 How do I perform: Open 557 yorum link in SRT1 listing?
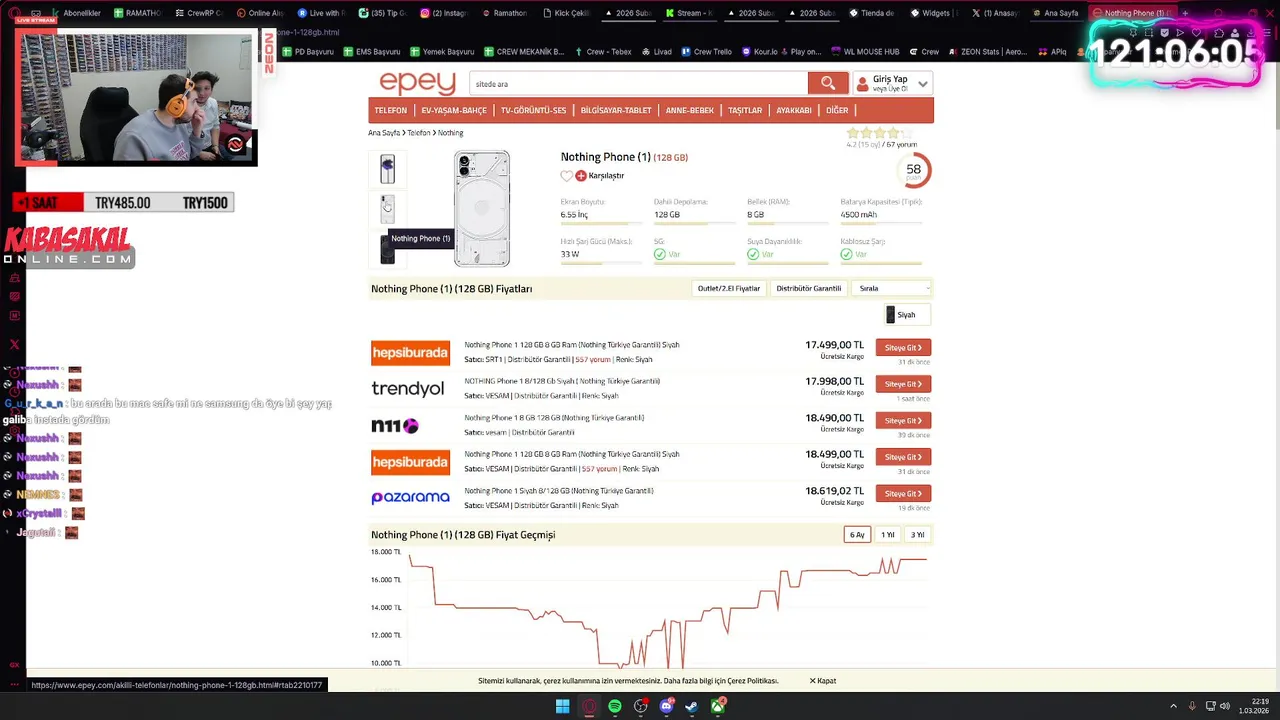[x=592, y=359]
